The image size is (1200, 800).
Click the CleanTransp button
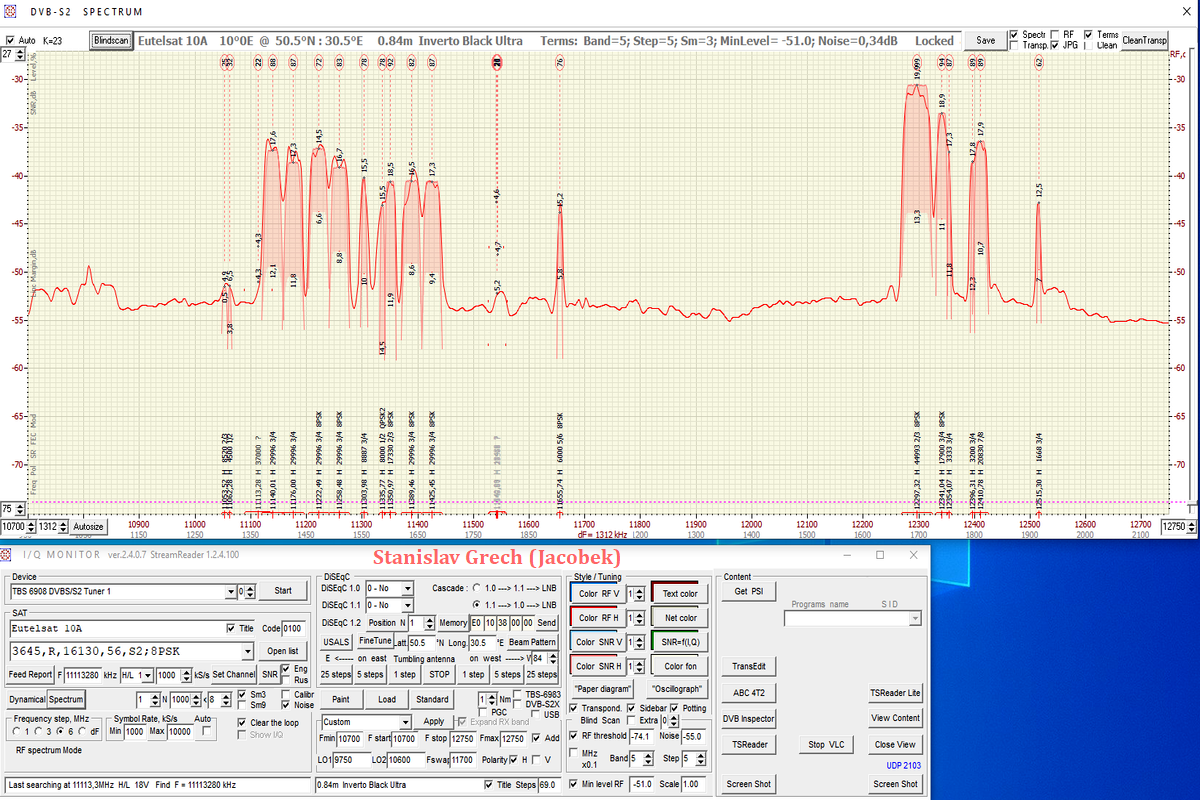pyautogui.click(x=1145, y=41)
